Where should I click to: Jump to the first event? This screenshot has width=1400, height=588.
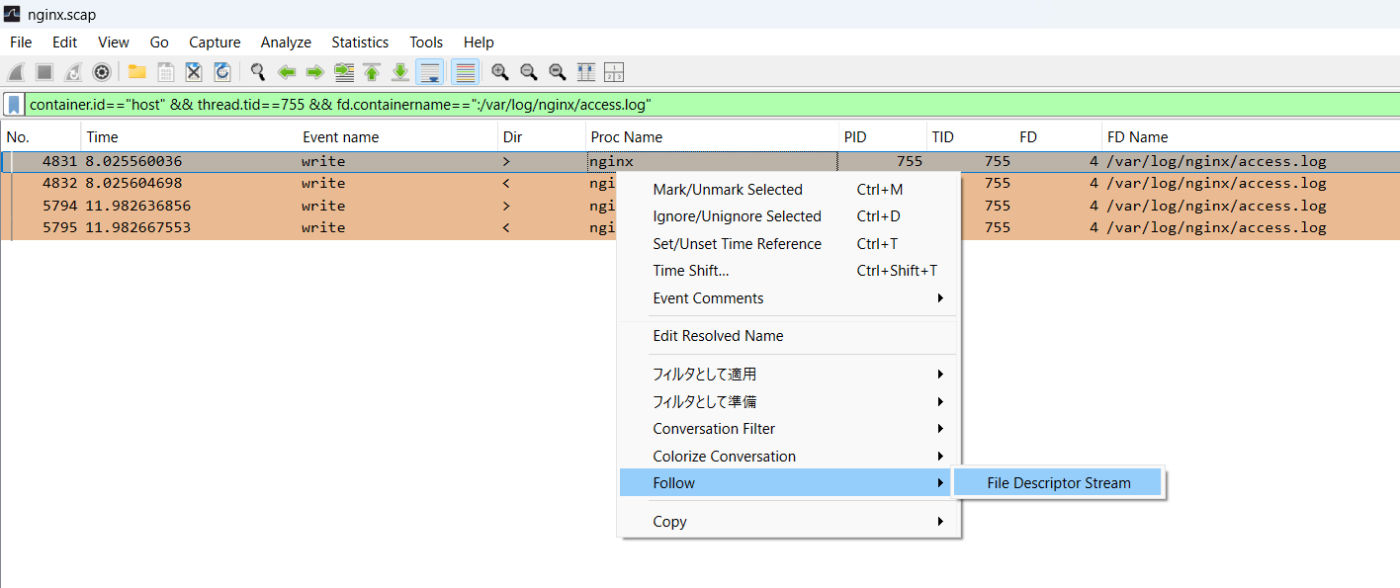coord(372,72)
